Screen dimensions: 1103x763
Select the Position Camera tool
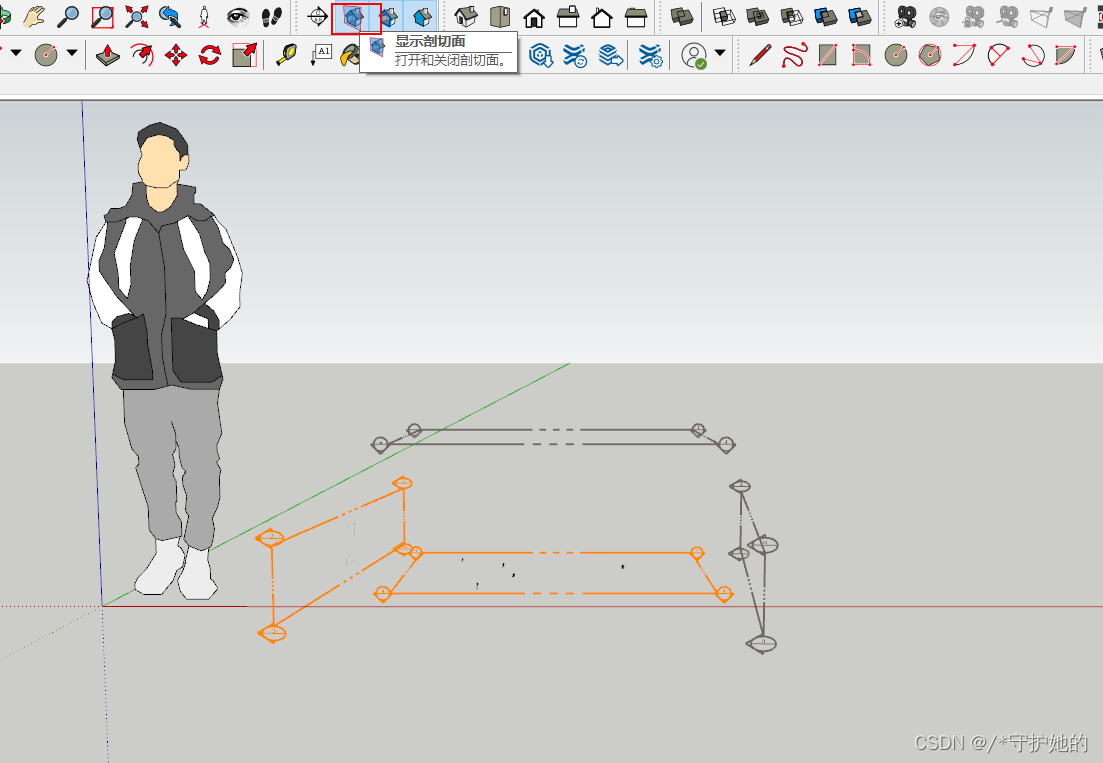tap(204, 16)
